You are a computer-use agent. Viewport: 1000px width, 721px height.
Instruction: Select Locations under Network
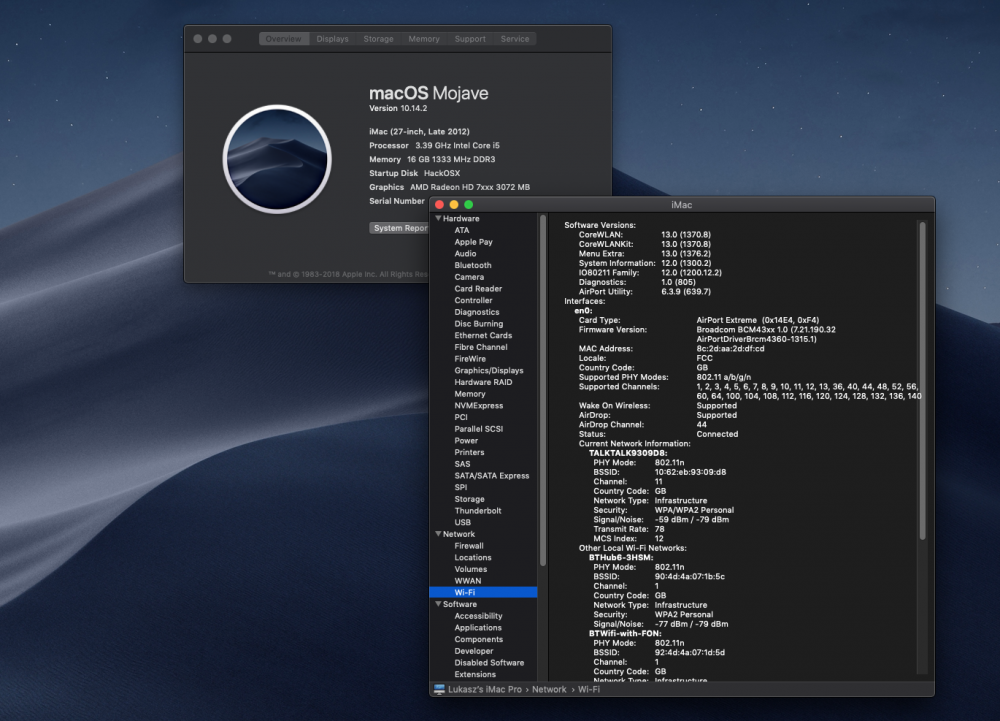(x=473, y=557)
